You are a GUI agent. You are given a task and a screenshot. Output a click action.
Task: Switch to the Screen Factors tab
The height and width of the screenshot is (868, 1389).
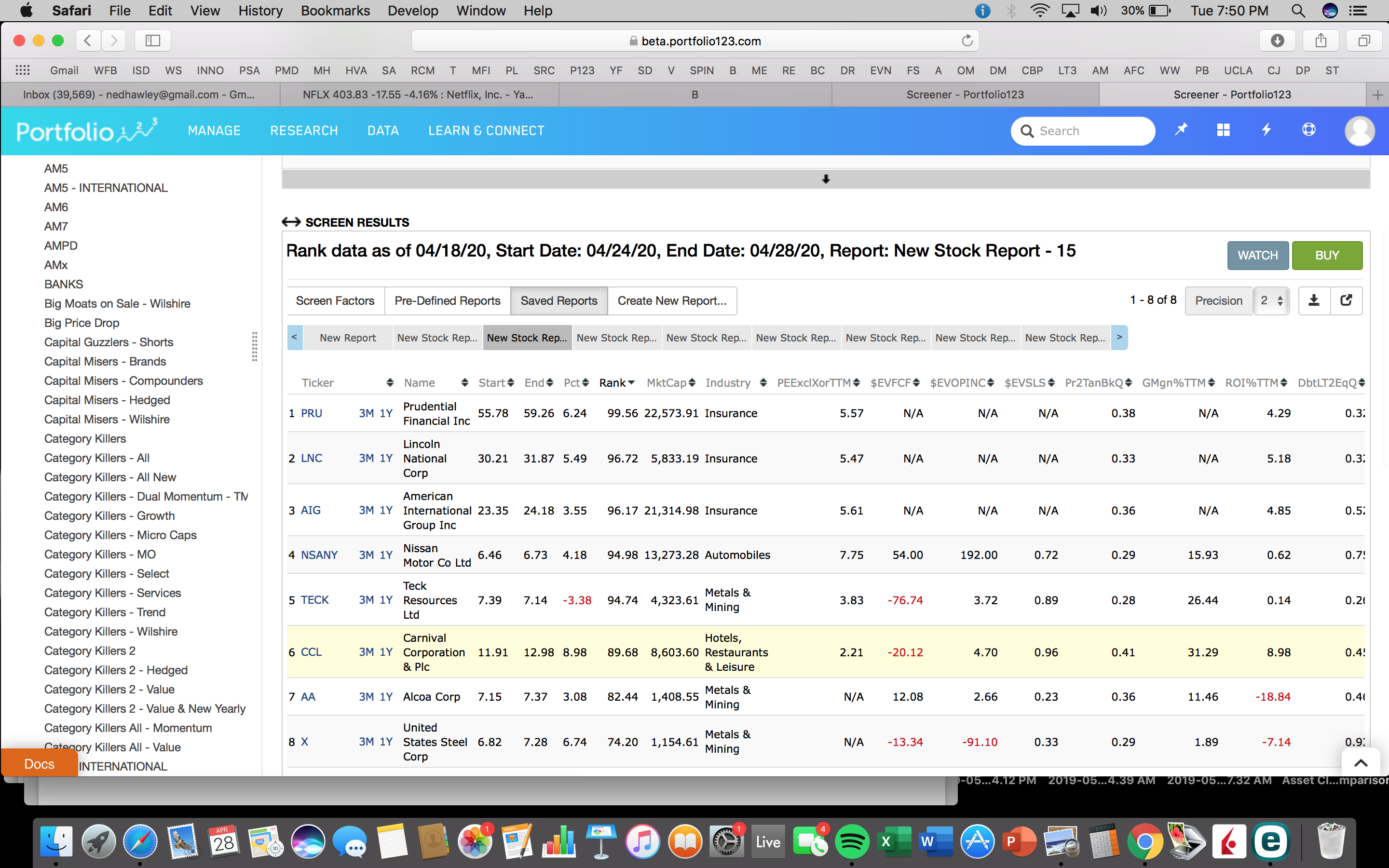click(x=335, y=301)
